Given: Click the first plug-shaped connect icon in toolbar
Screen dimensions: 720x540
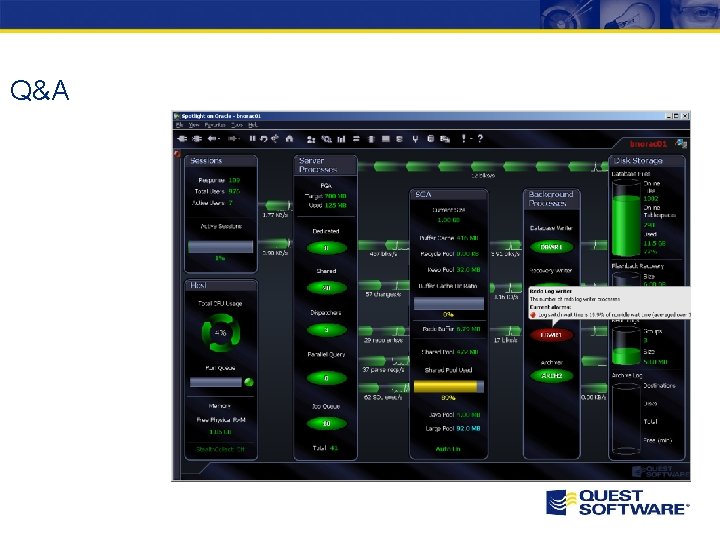Looking at the screenshot, I should point(182,139).
